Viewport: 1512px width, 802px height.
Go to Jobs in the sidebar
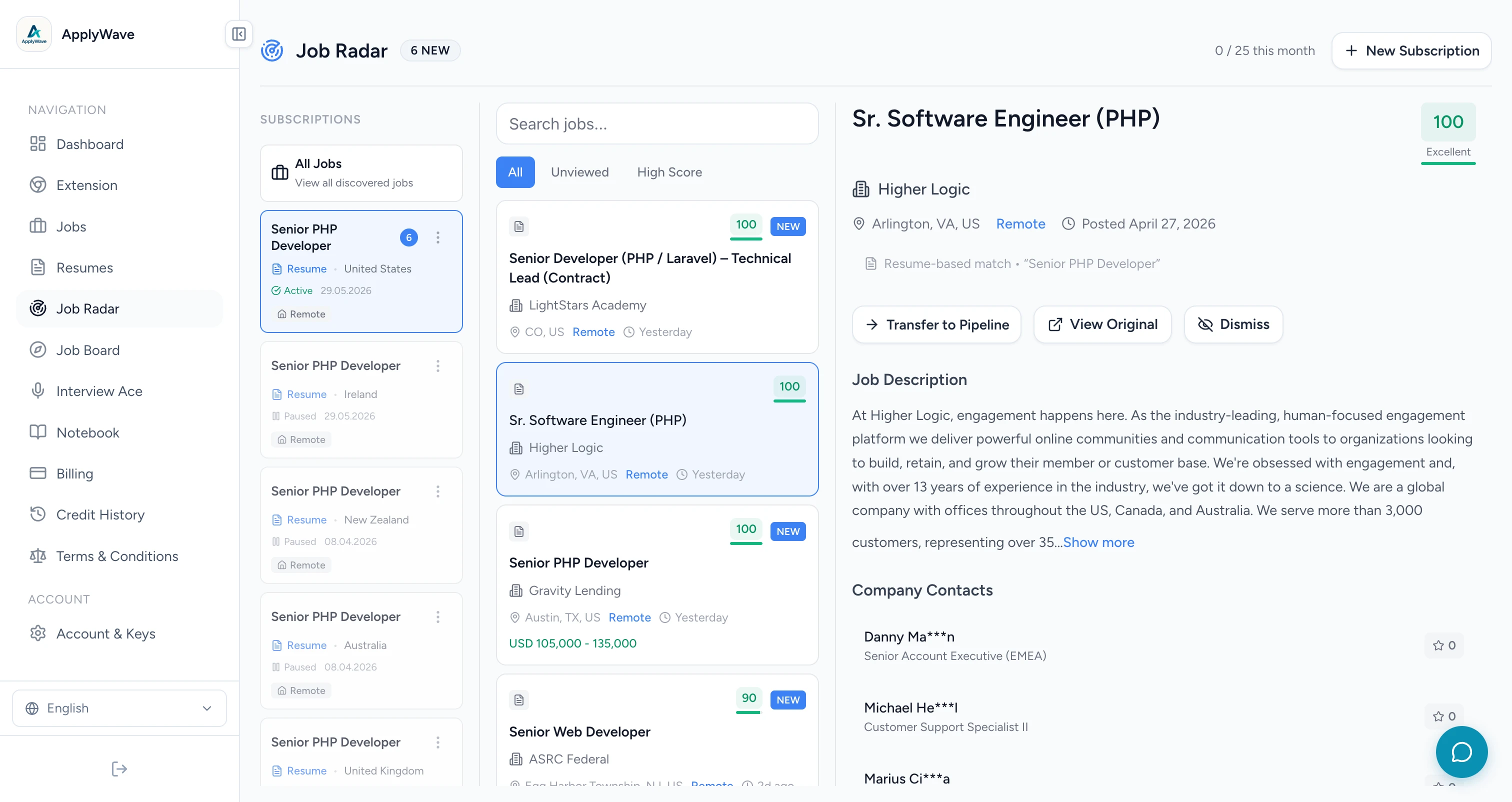tap(119, 226)
